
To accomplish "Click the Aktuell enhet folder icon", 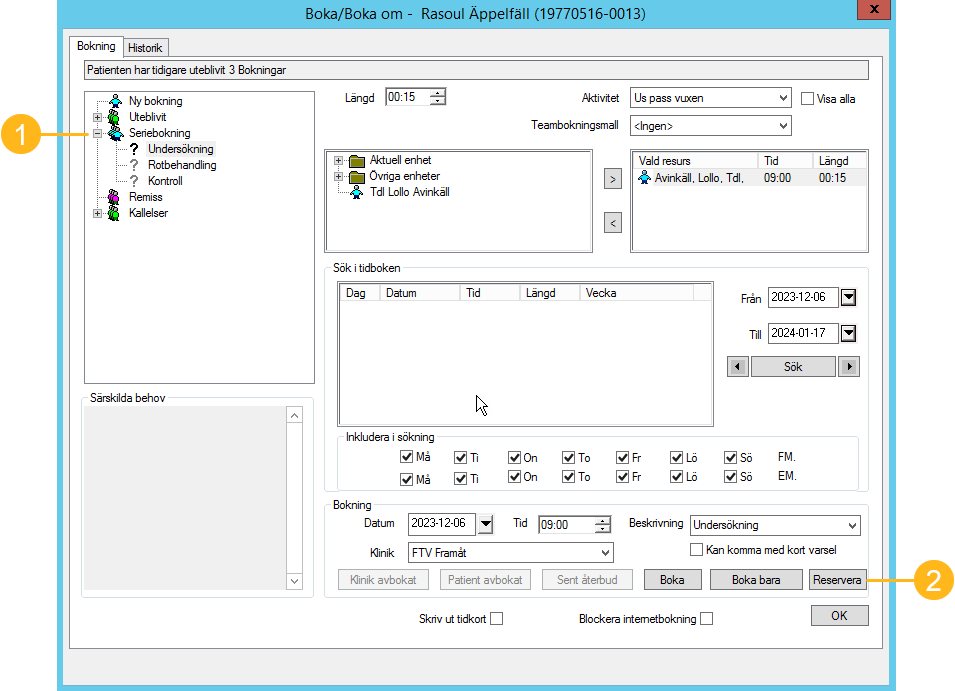I will (357, 161).
